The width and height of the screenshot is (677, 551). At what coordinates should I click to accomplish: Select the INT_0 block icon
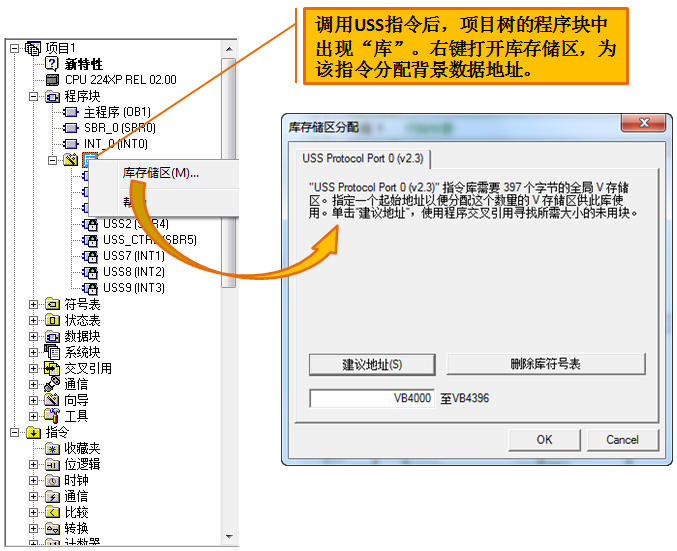click(71, 144)
